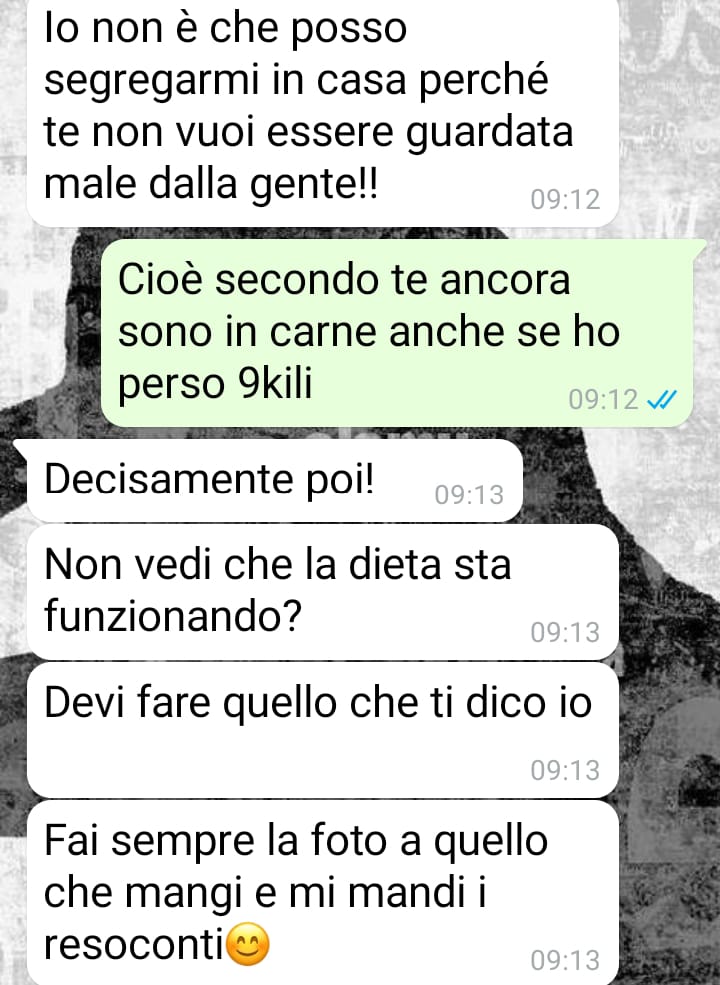Select the 'Non vedi che la dieta' message
720x985 pixels.
(323, 592)
